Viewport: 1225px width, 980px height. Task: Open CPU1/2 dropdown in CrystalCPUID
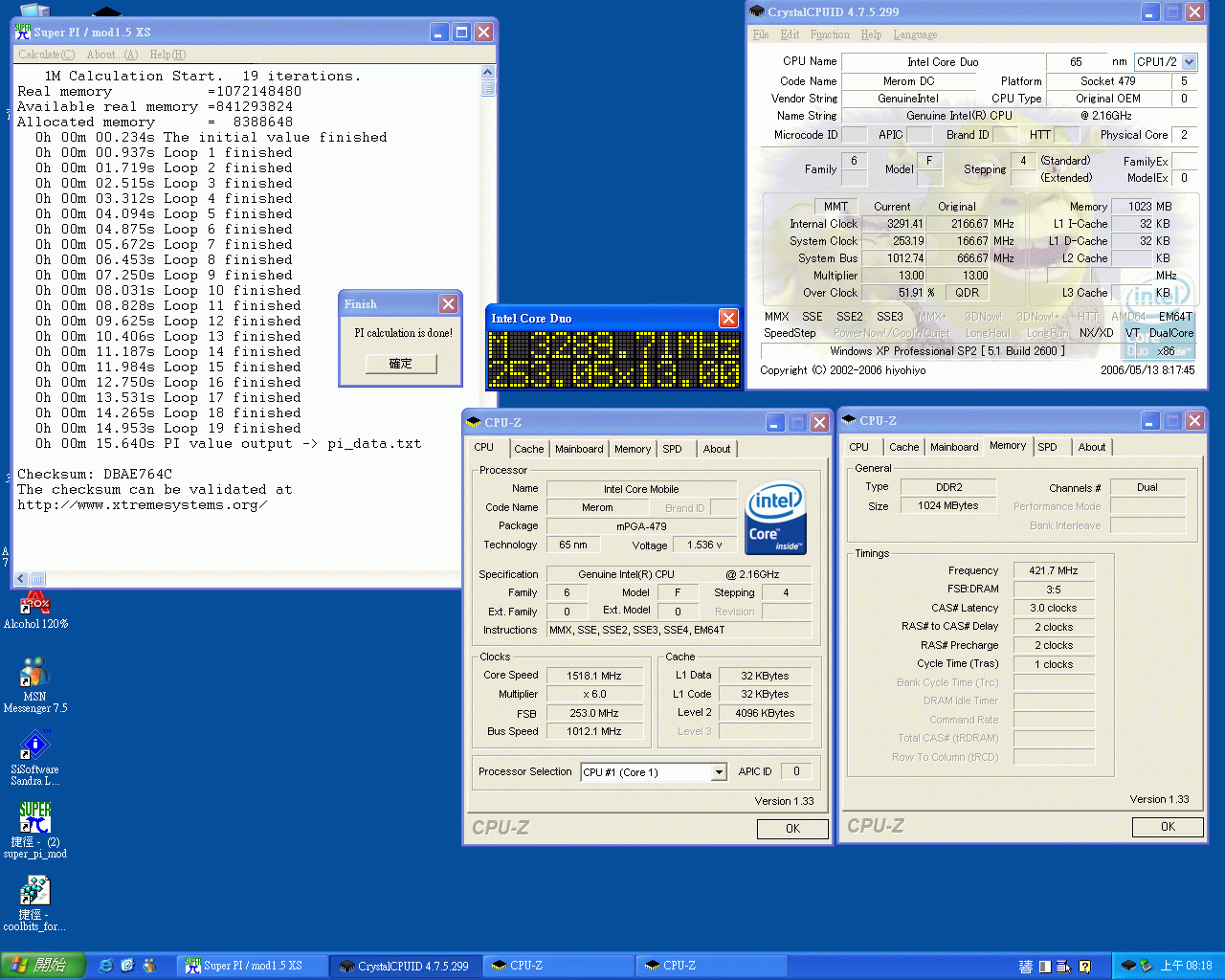point(1189,62)
